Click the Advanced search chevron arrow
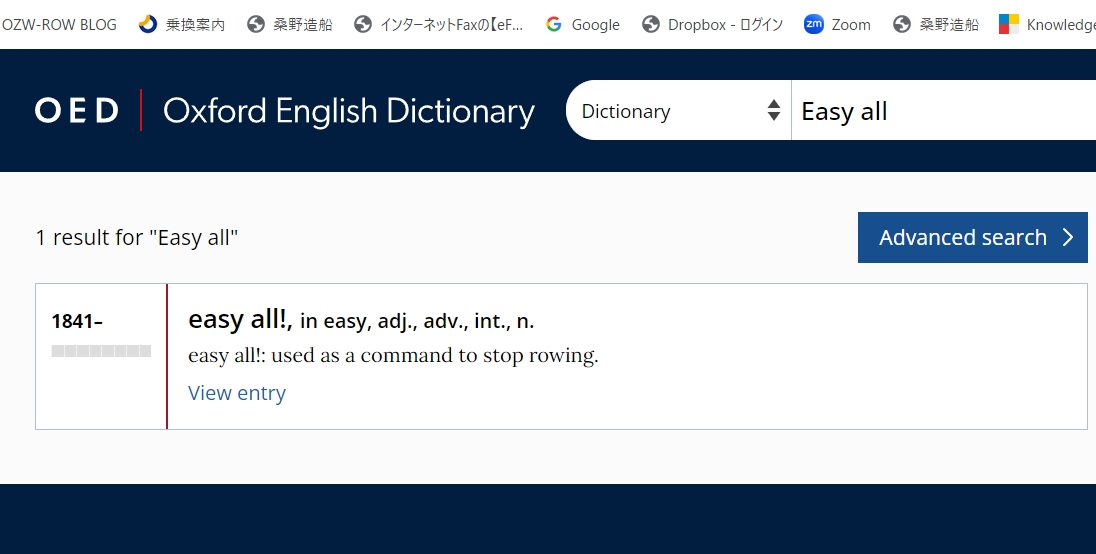This screenshot has height=554, width=1096. coord(1068,238)
